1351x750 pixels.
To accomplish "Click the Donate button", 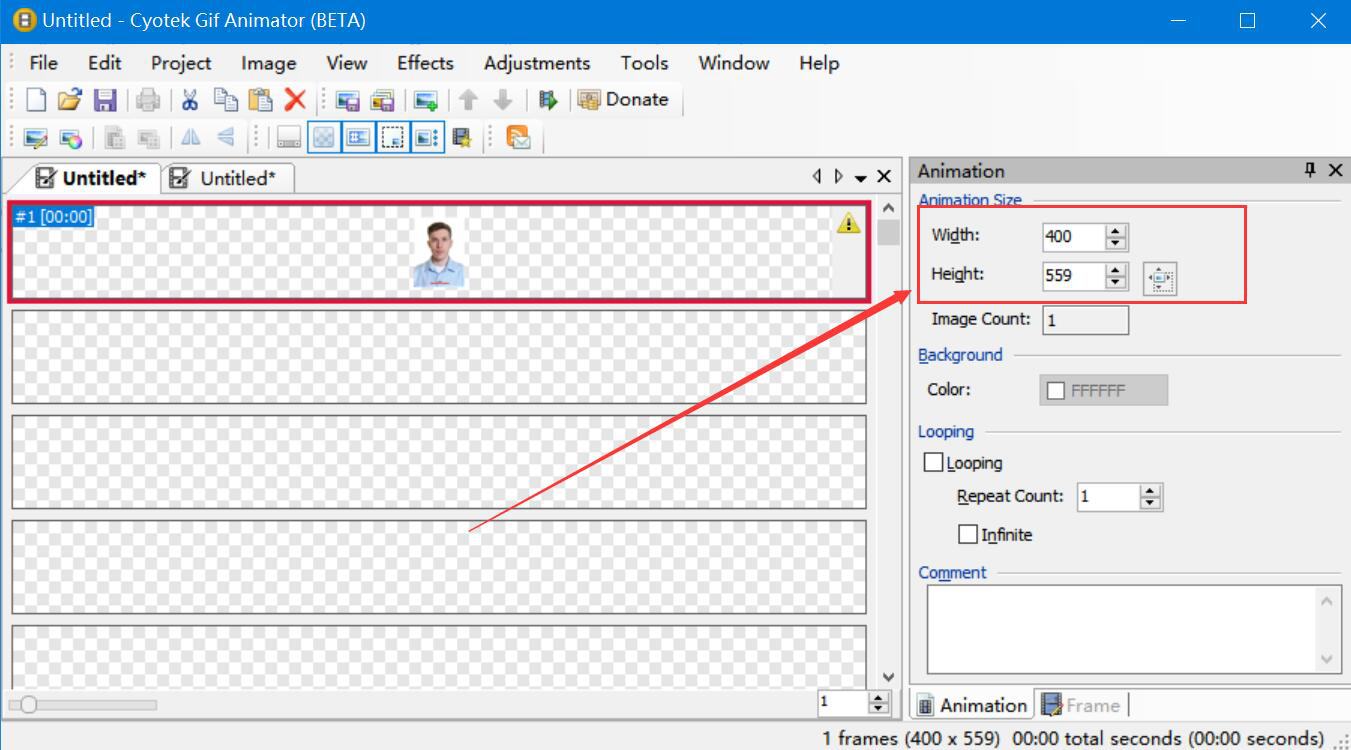I will tap(623, 99).
